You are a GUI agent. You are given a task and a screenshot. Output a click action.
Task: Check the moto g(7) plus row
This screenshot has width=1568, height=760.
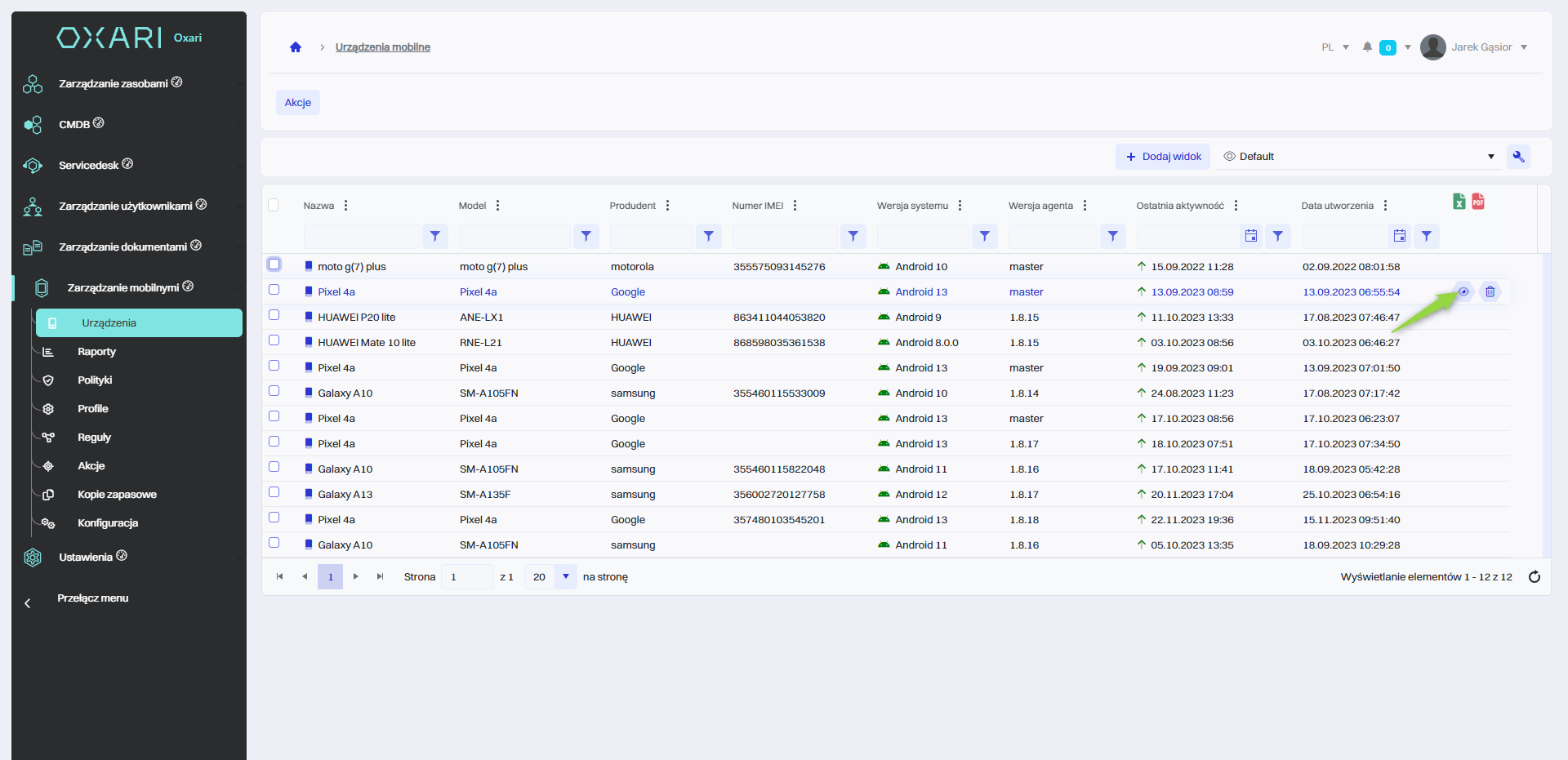(274, 264)
